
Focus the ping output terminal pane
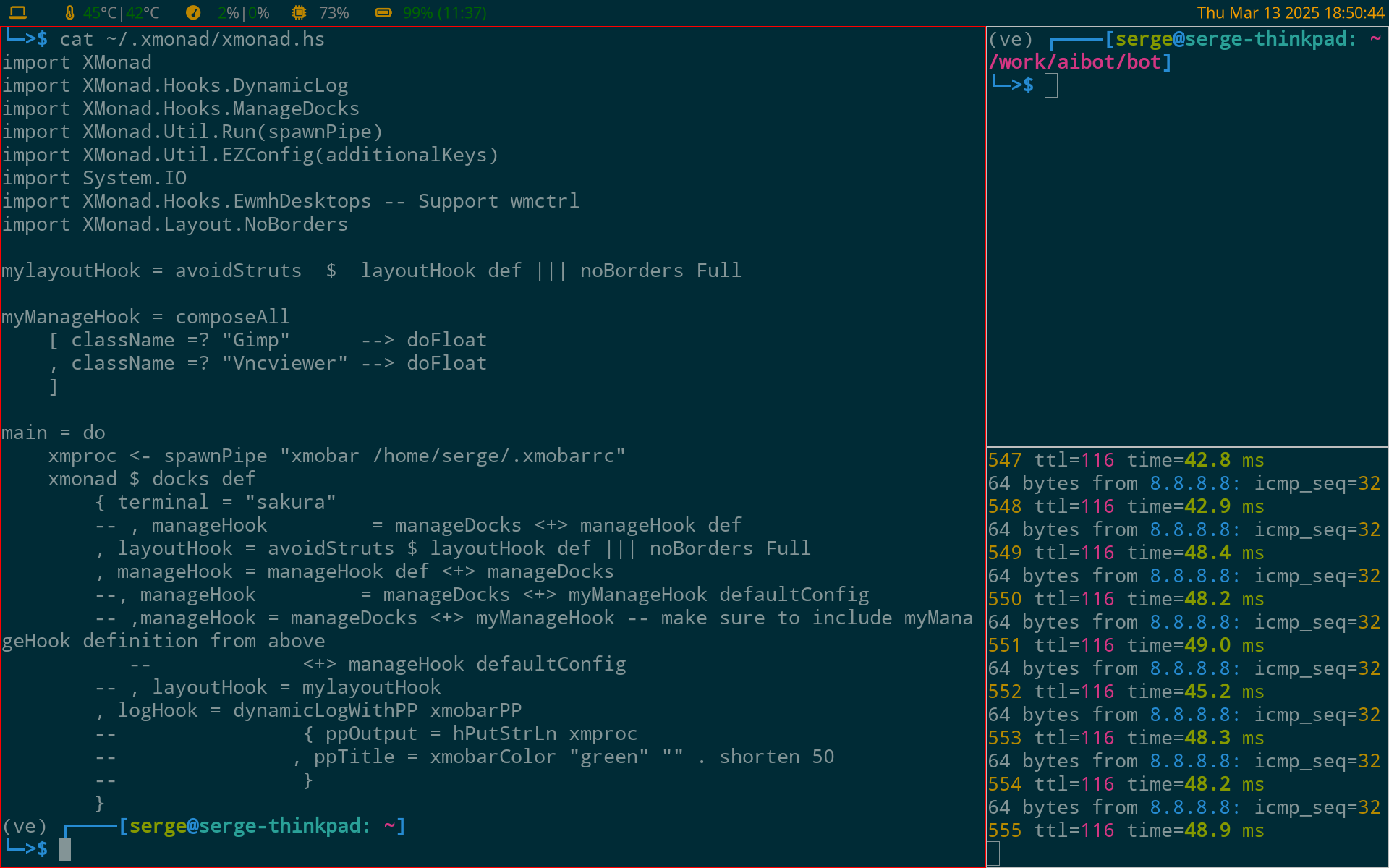click(x=1186, y=651)
